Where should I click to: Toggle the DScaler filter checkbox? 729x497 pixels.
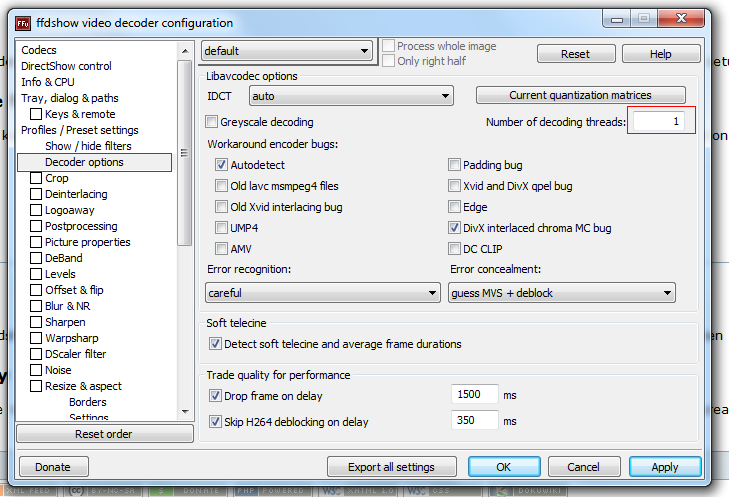pos(36,354)
